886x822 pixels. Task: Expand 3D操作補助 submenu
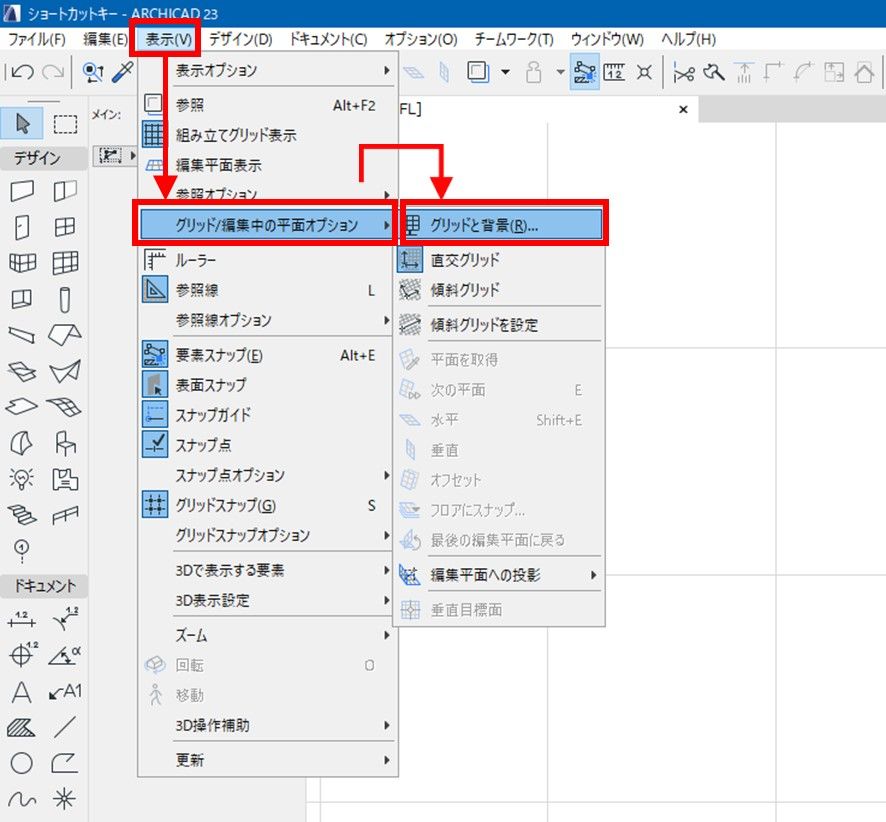(268, 725)
